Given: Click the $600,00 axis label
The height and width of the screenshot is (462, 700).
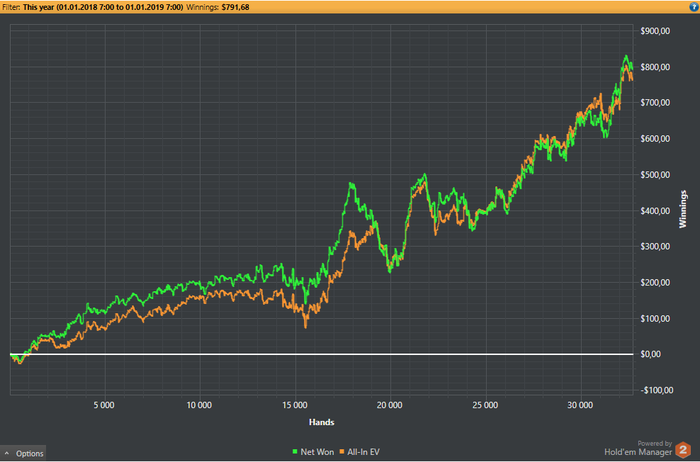Looking at the screenshot, I should [655, 139].
